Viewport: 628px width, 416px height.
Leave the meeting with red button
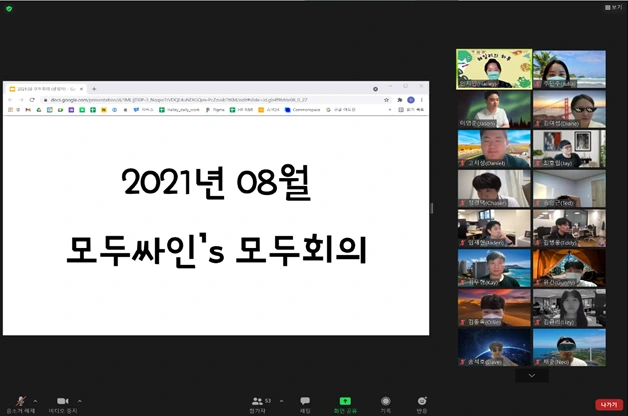click(609, 405)
